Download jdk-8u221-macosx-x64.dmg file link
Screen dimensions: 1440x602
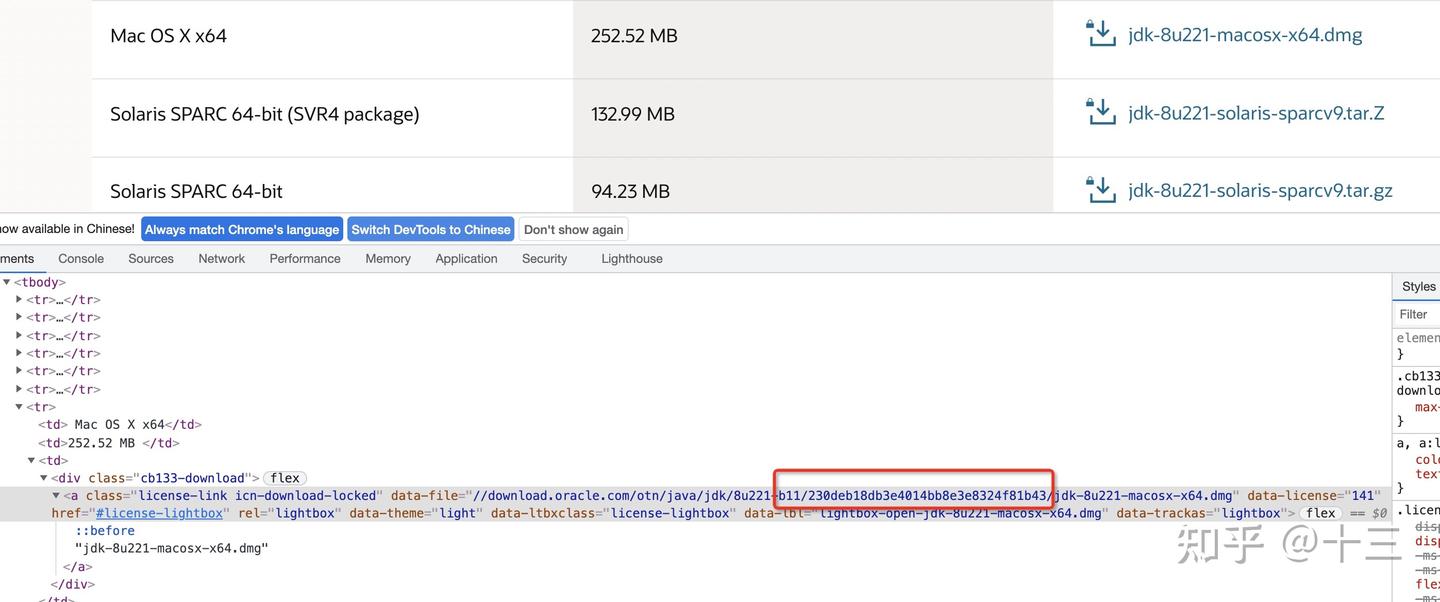click(x=1245, y=35)
